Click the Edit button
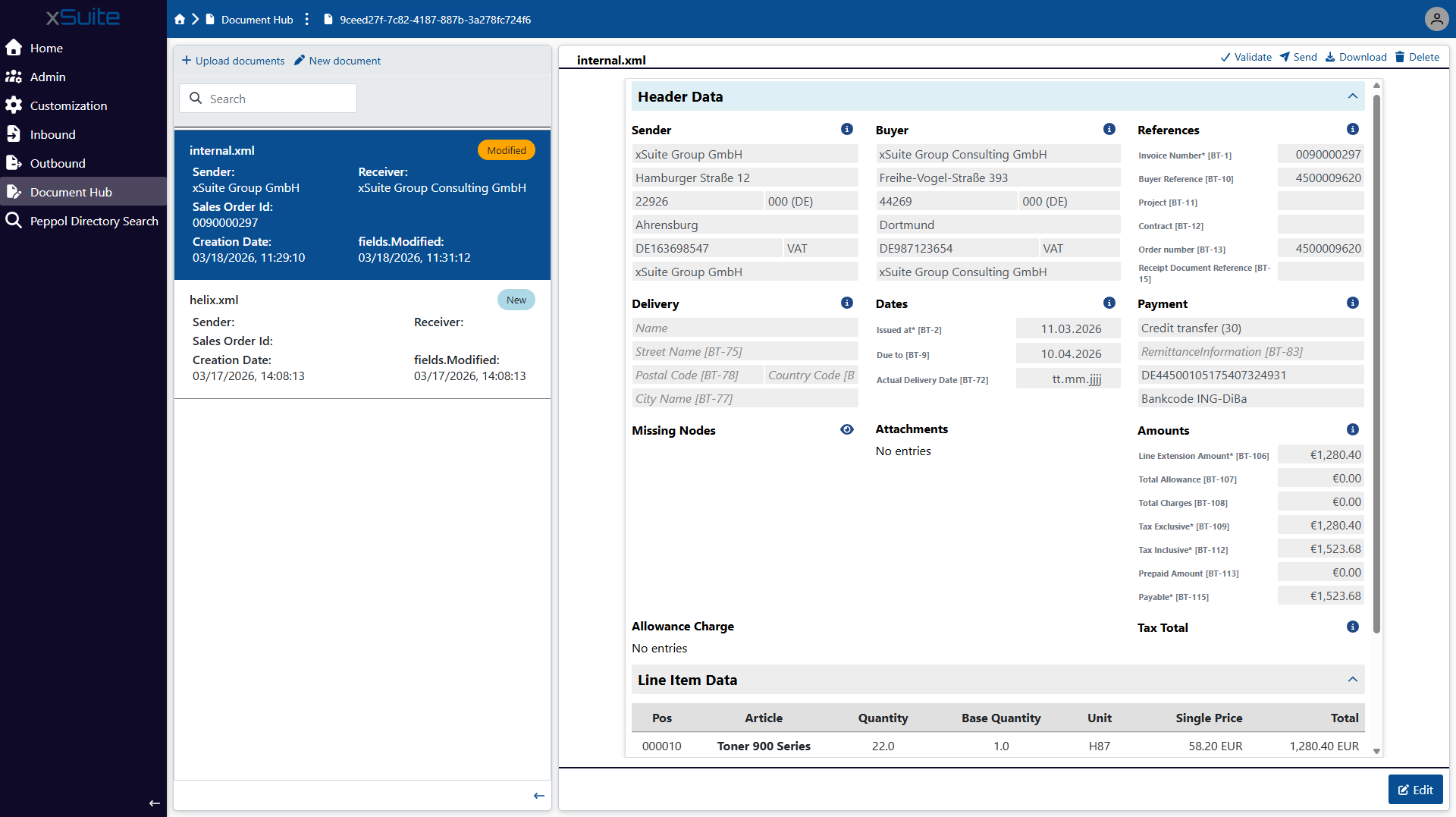 1415,790
